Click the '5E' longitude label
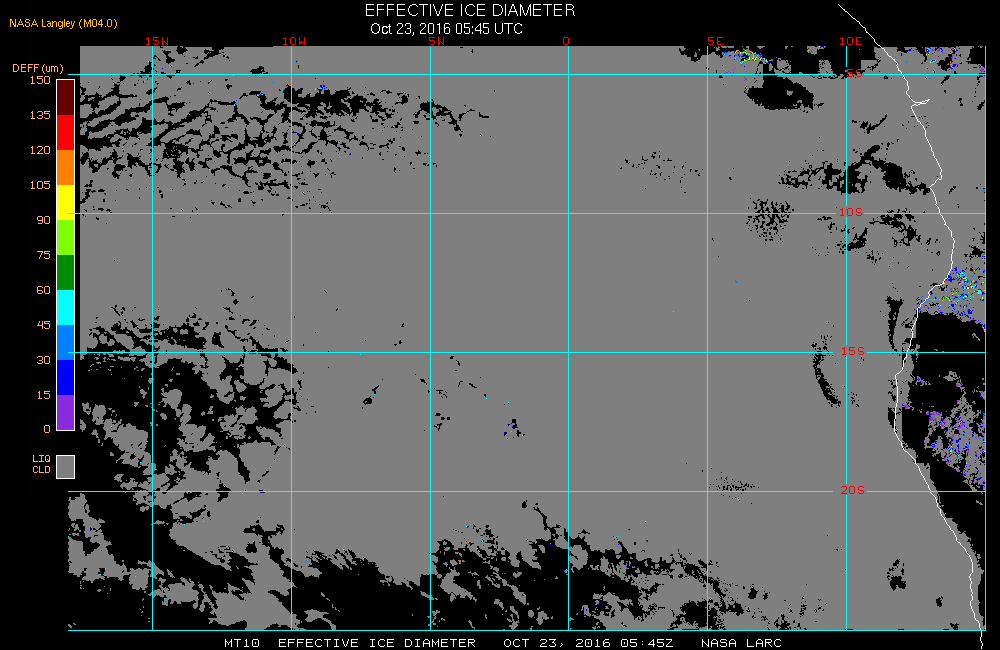Viewport: 1000px width, 650px height. [x=715, y=41]
